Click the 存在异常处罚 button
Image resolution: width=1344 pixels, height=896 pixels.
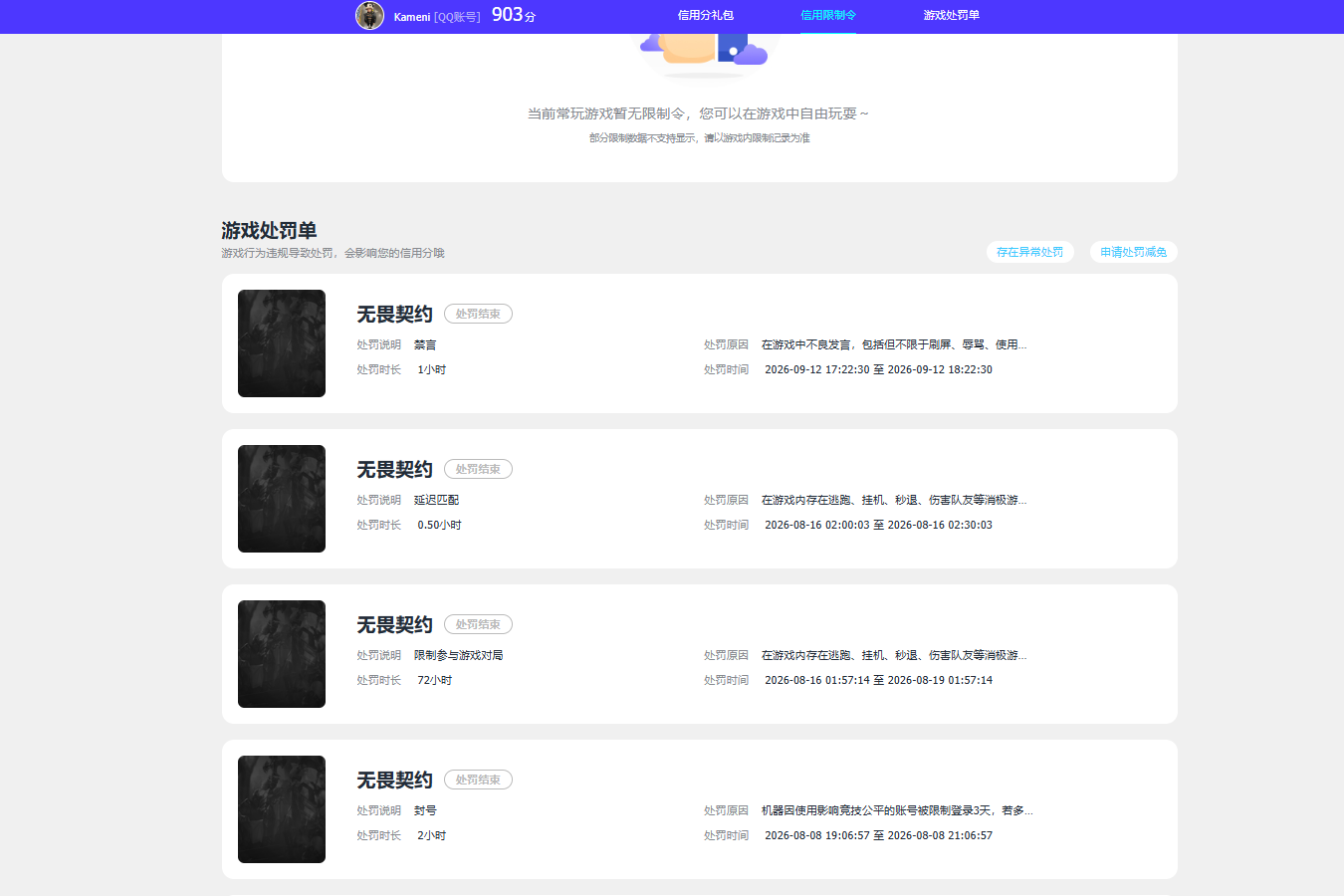point(1030,252)
